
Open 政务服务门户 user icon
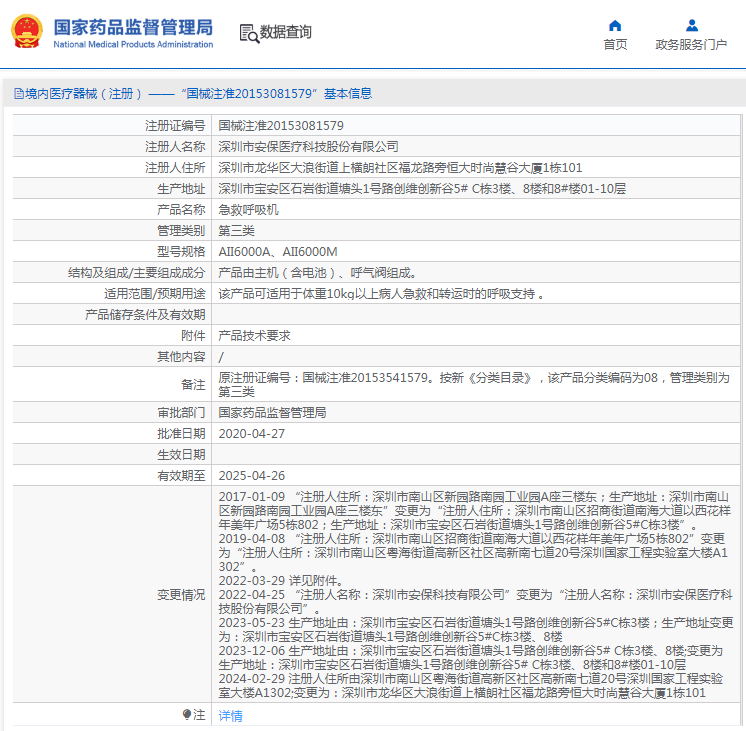[692, 25]
